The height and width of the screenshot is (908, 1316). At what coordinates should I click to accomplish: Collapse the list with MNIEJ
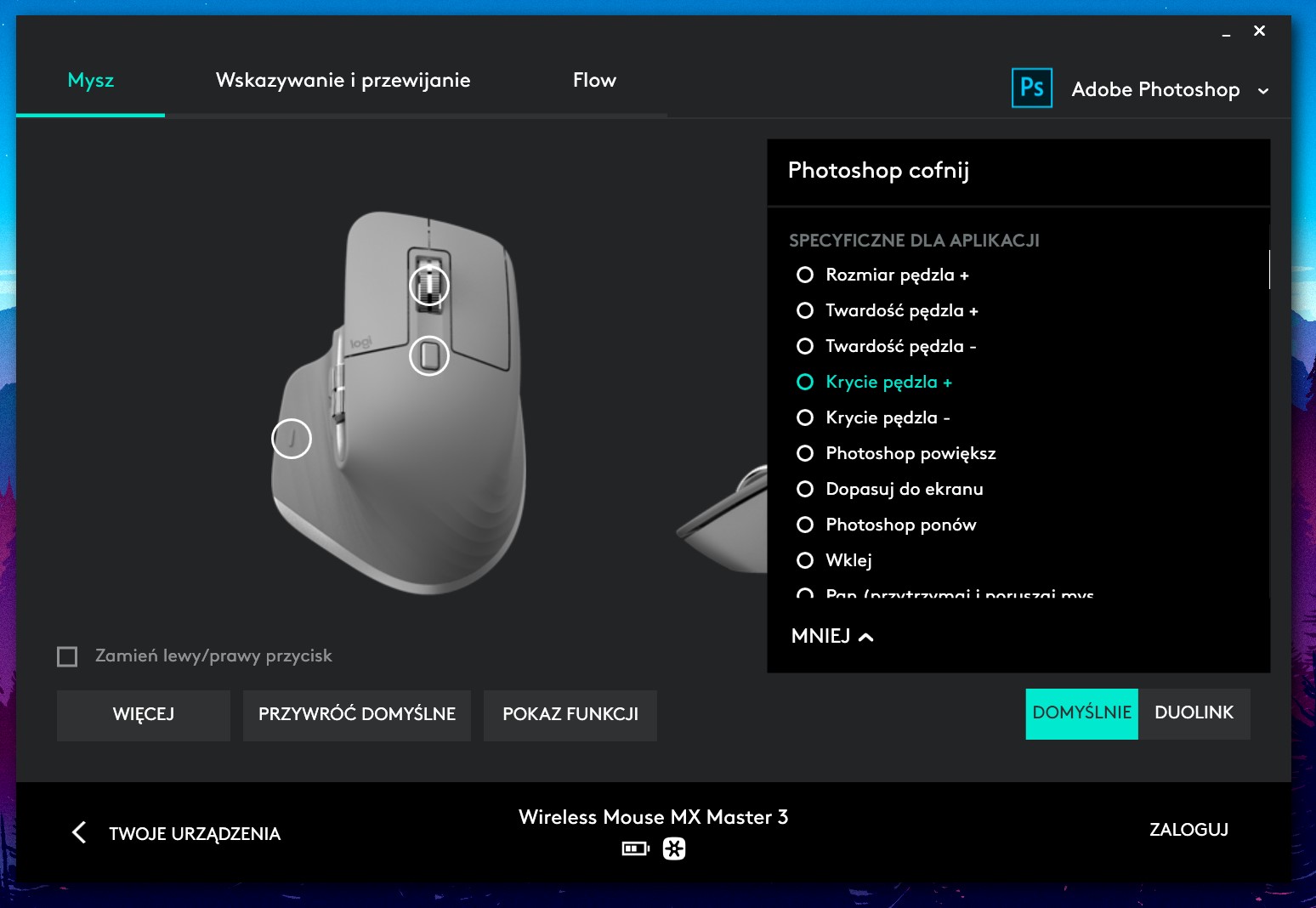tap(832, 636)
